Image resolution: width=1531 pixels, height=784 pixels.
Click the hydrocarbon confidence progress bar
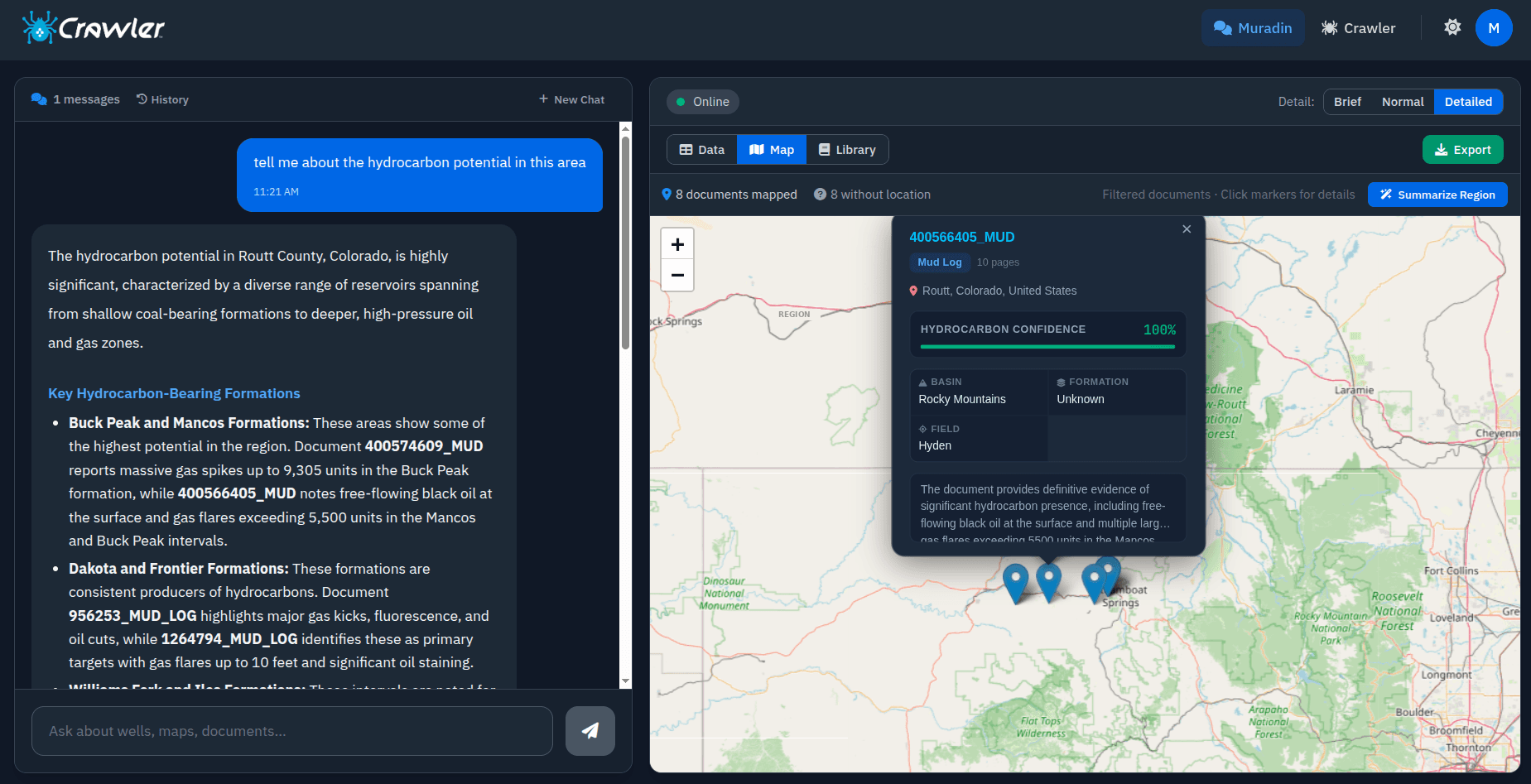coord(1046,348)
